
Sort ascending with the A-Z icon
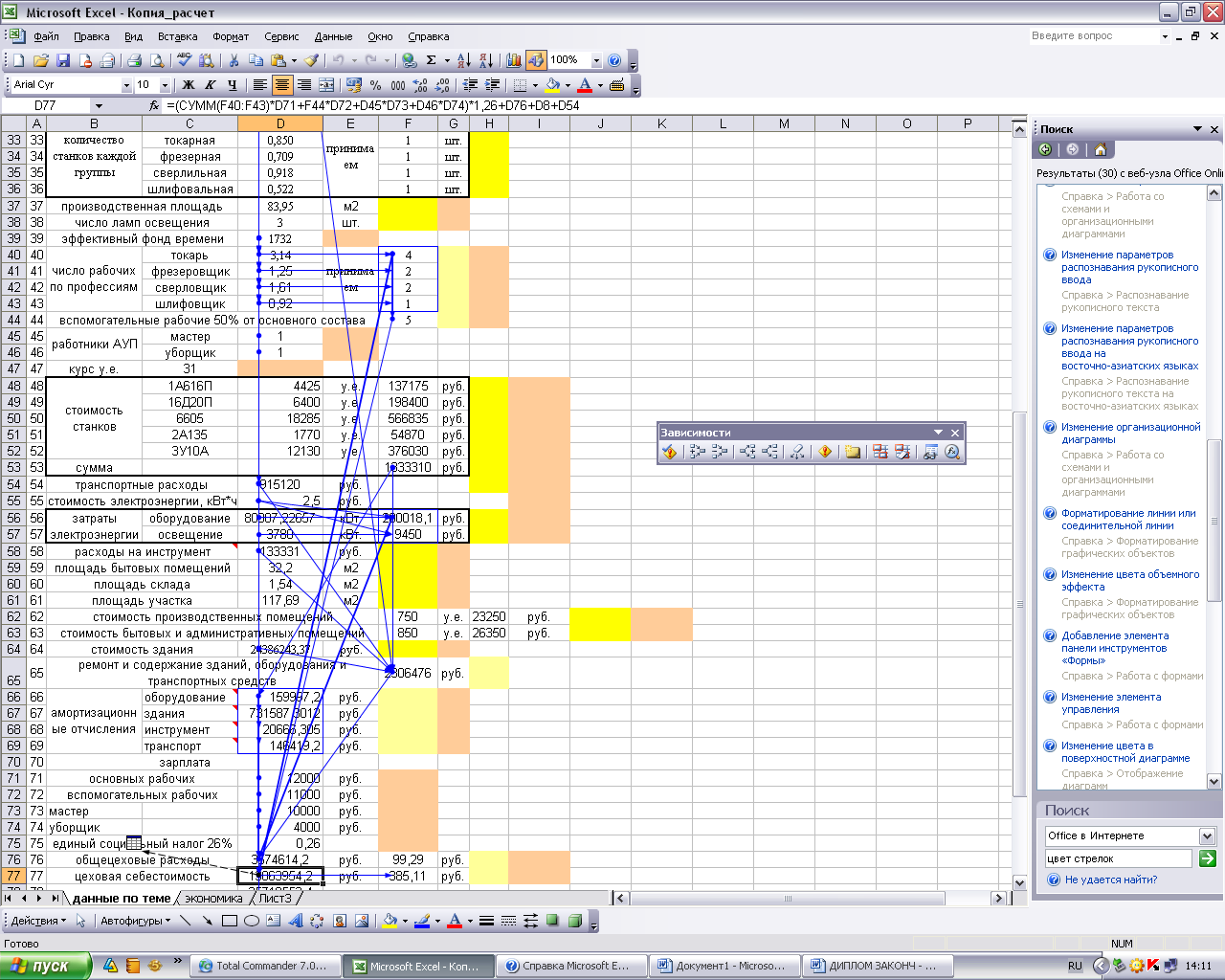463,60
